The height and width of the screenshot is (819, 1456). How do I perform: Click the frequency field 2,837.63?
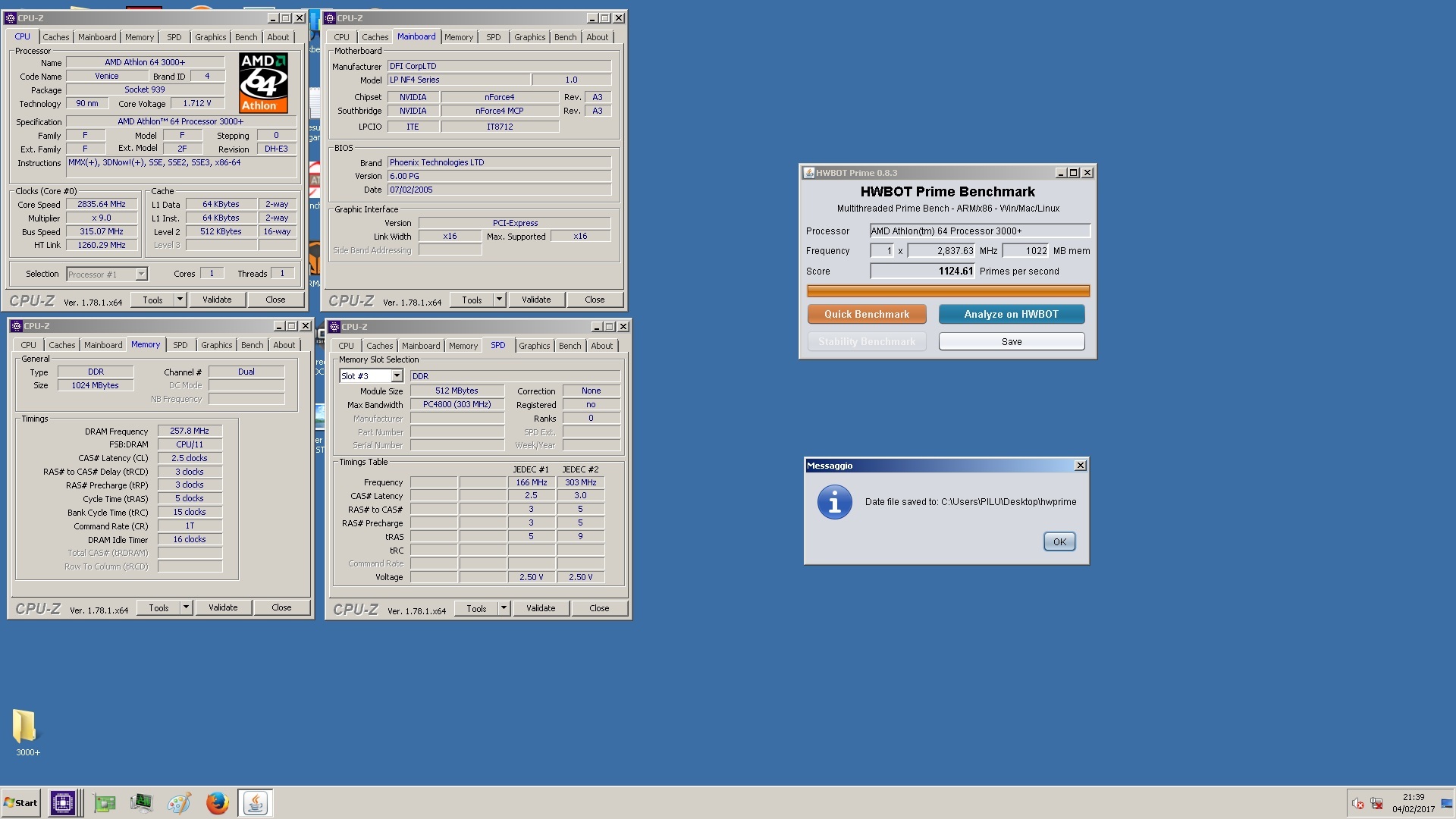(941, 251)
